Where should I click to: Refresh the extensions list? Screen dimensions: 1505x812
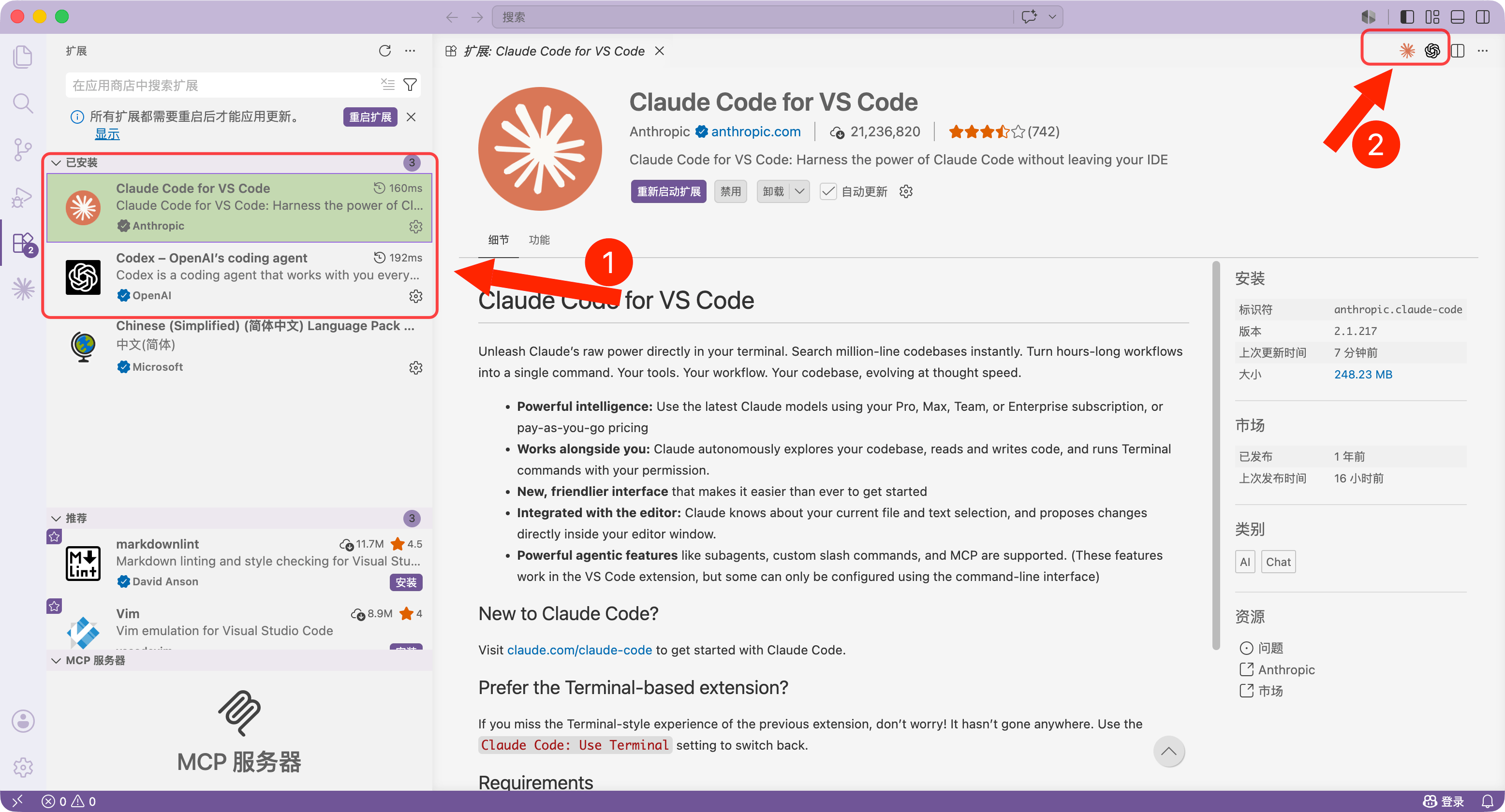point(384,51)
